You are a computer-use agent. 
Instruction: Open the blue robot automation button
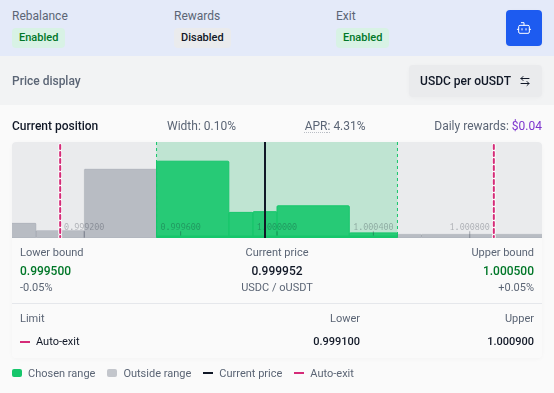524,28
